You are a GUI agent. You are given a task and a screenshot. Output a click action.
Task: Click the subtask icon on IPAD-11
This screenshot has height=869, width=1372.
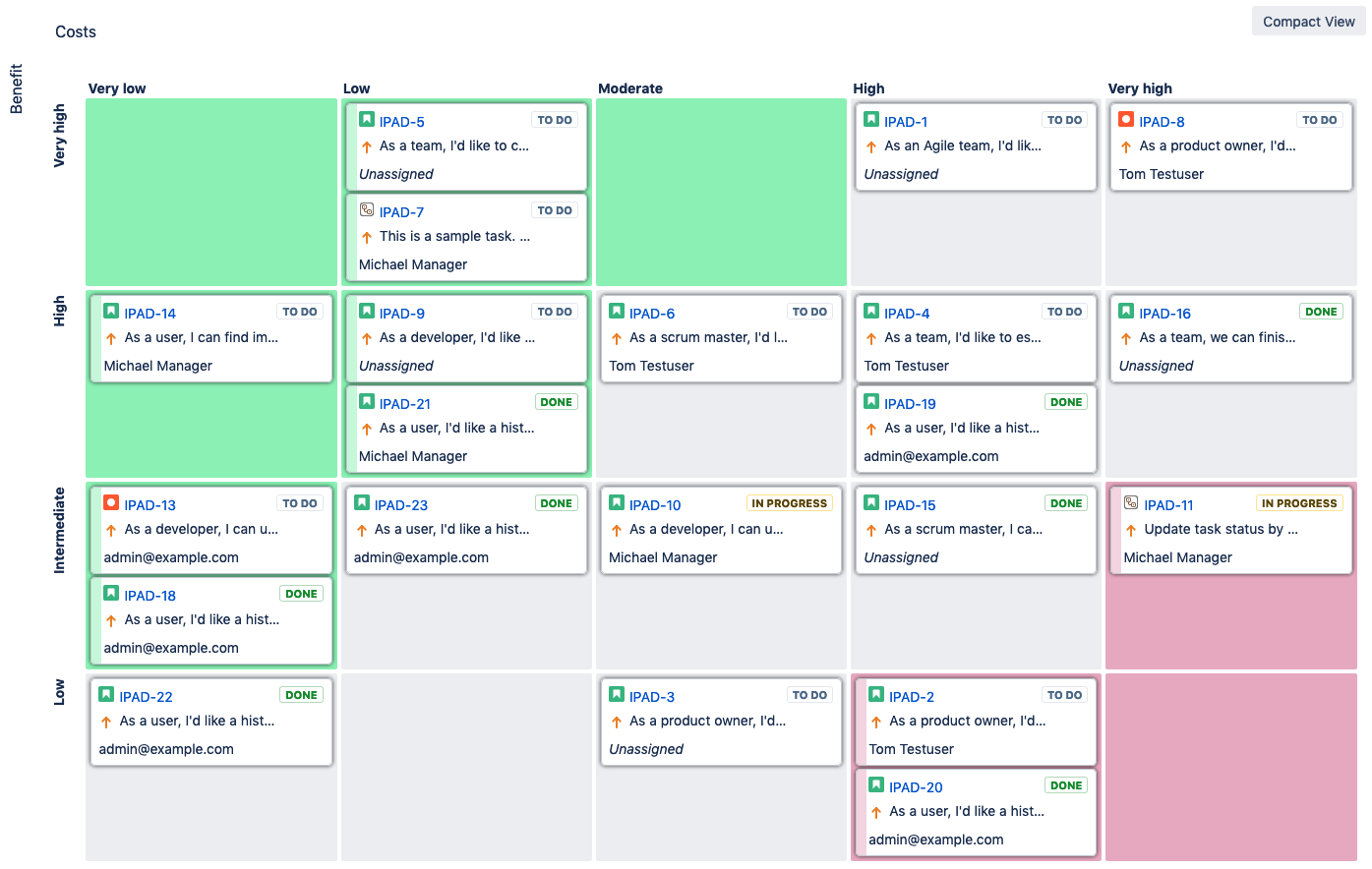[1131, 503]
